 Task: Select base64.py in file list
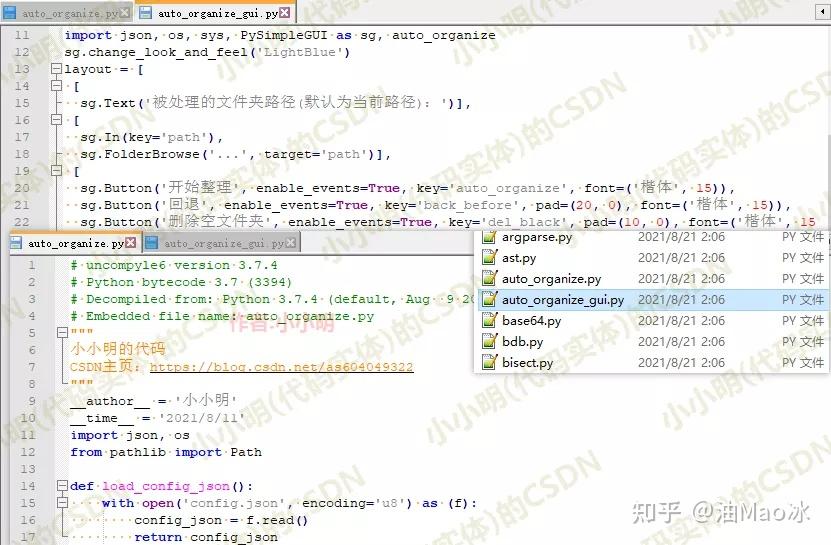(651, 321)
